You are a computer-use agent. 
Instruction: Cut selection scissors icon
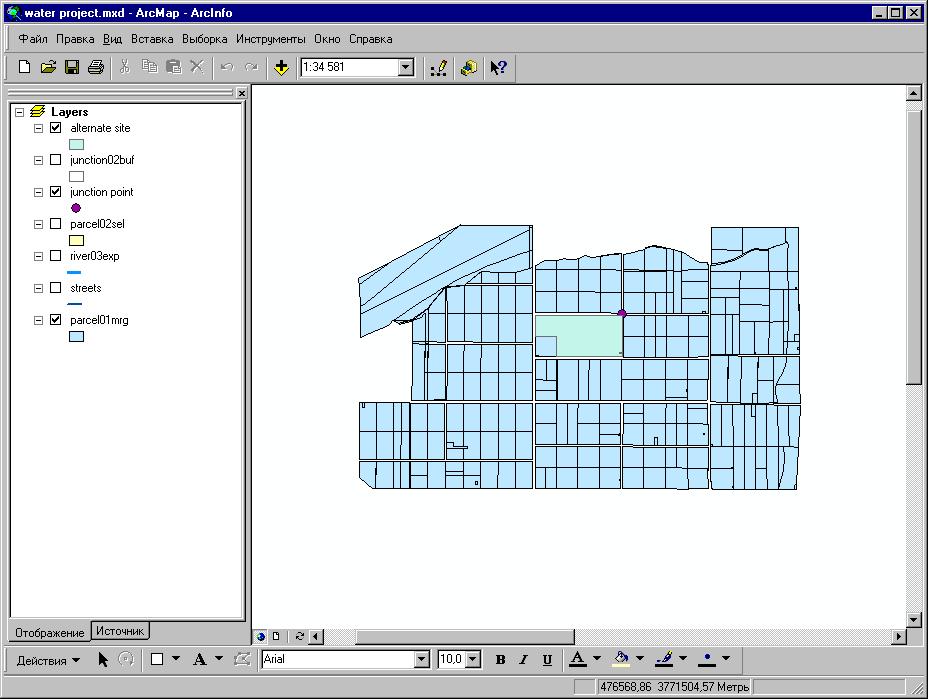(125, 67)
